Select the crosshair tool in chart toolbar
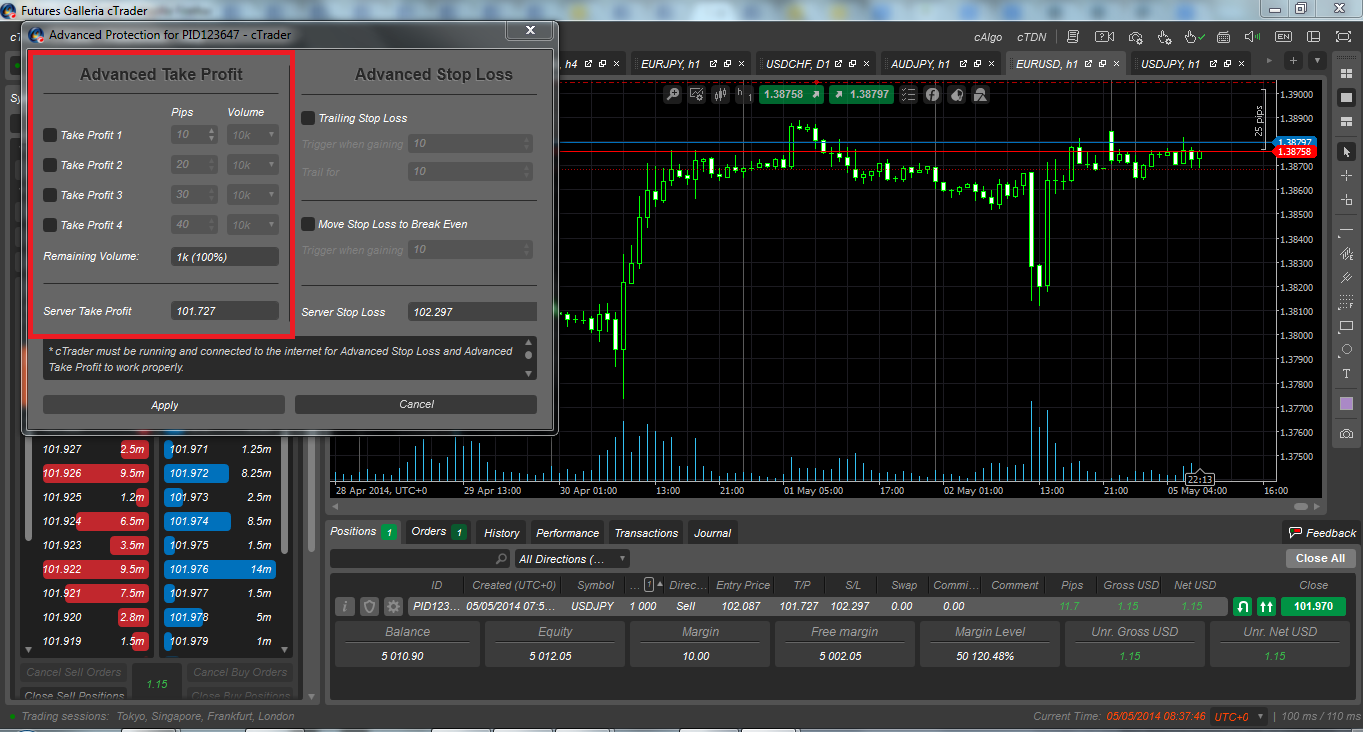Viewport: 1363px width, 732px height. (x=1346, y=176)
